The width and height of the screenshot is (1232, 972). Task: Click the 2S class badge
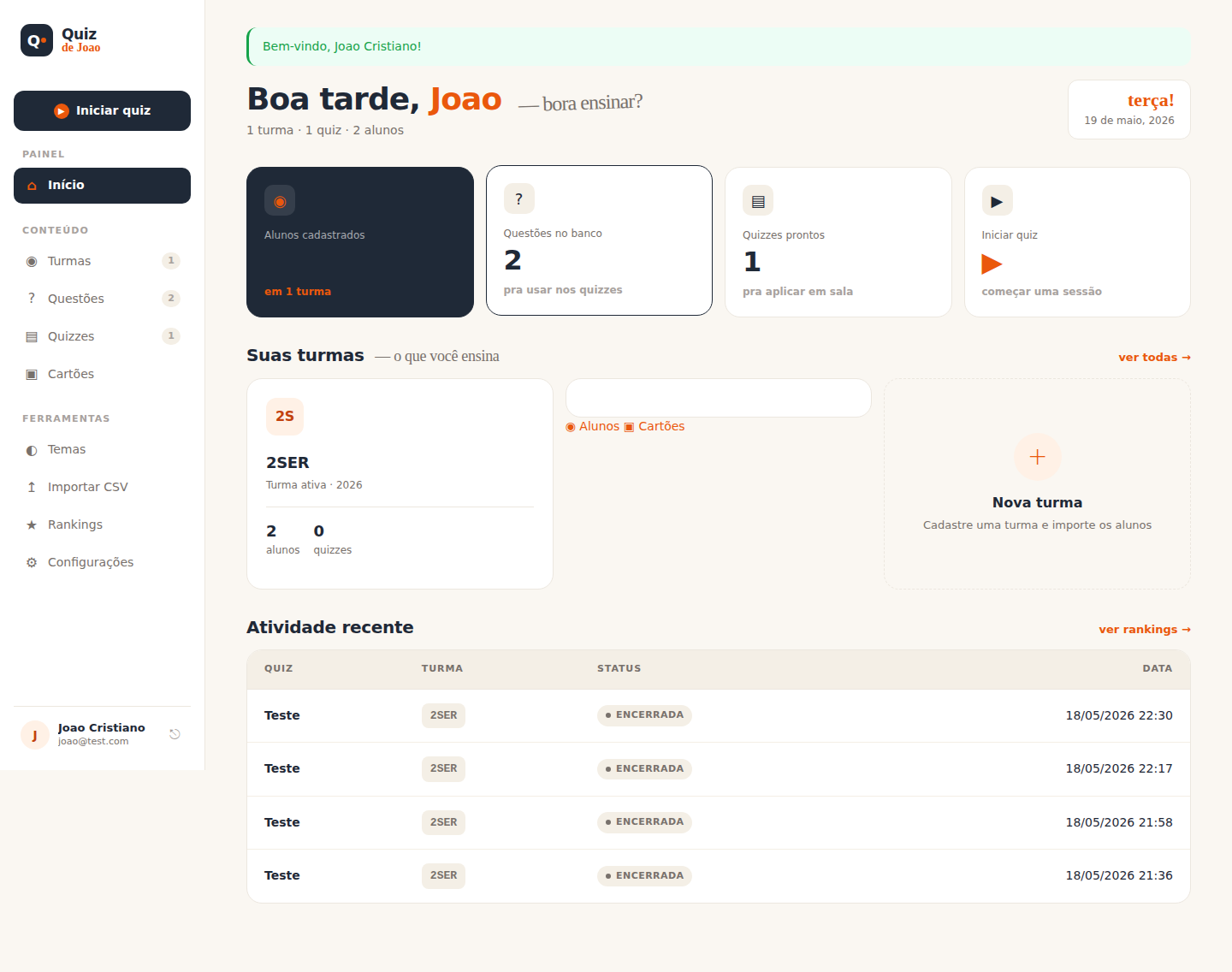[x=285, y=417]
